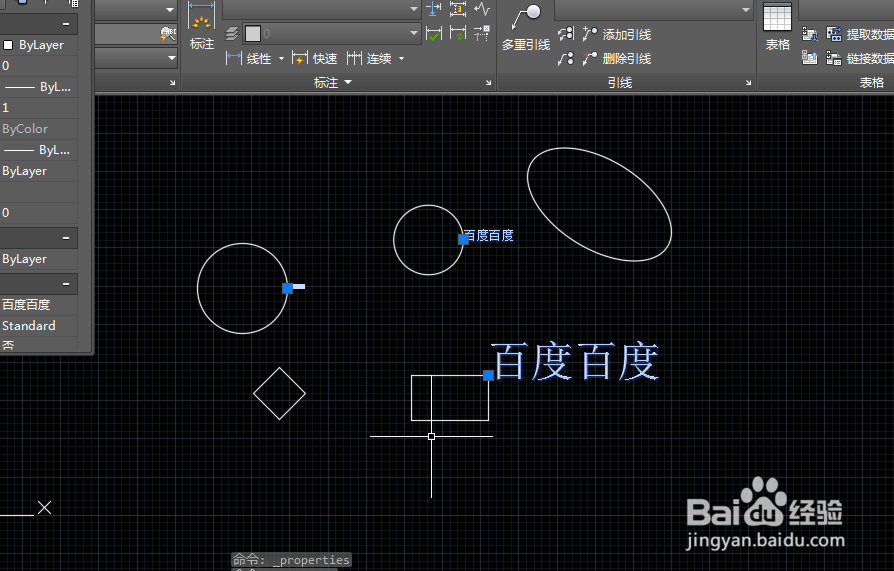Click the properties palette quick select icon at top
894x571 pixels.
coord(74,3)
